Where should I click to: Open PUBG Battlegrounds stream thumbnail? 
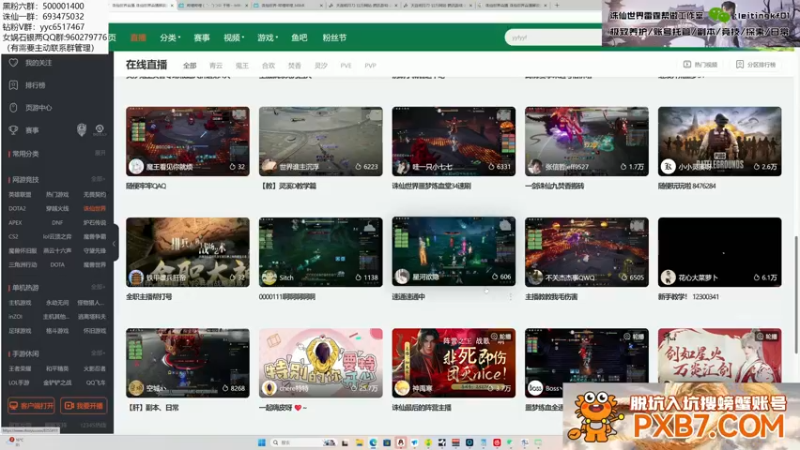[x=719, y=141]
